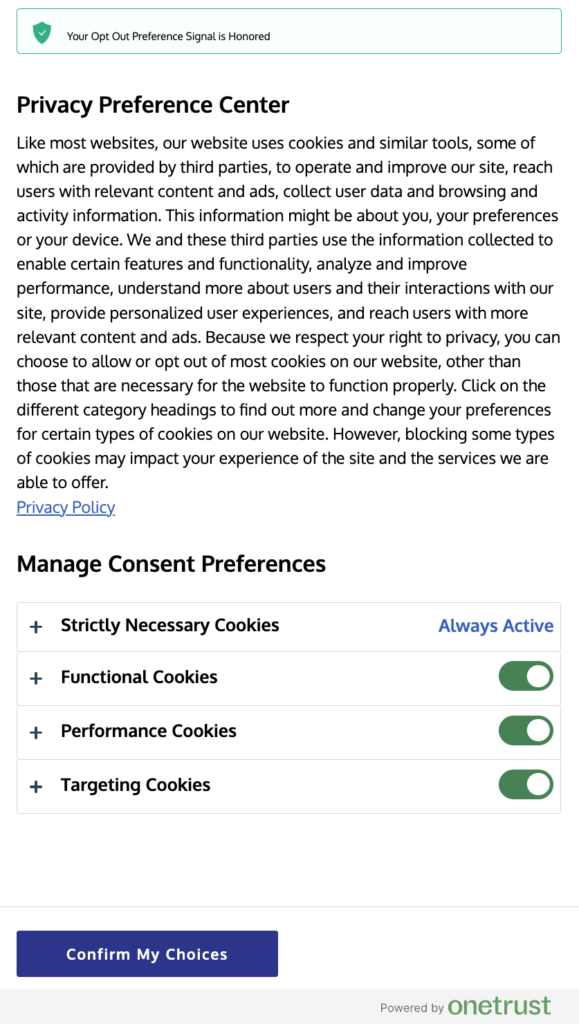The height and width of the screenshot is (1024, 579).
Task: Disable the Functional Cookies toggle
Action: [527, 676]
